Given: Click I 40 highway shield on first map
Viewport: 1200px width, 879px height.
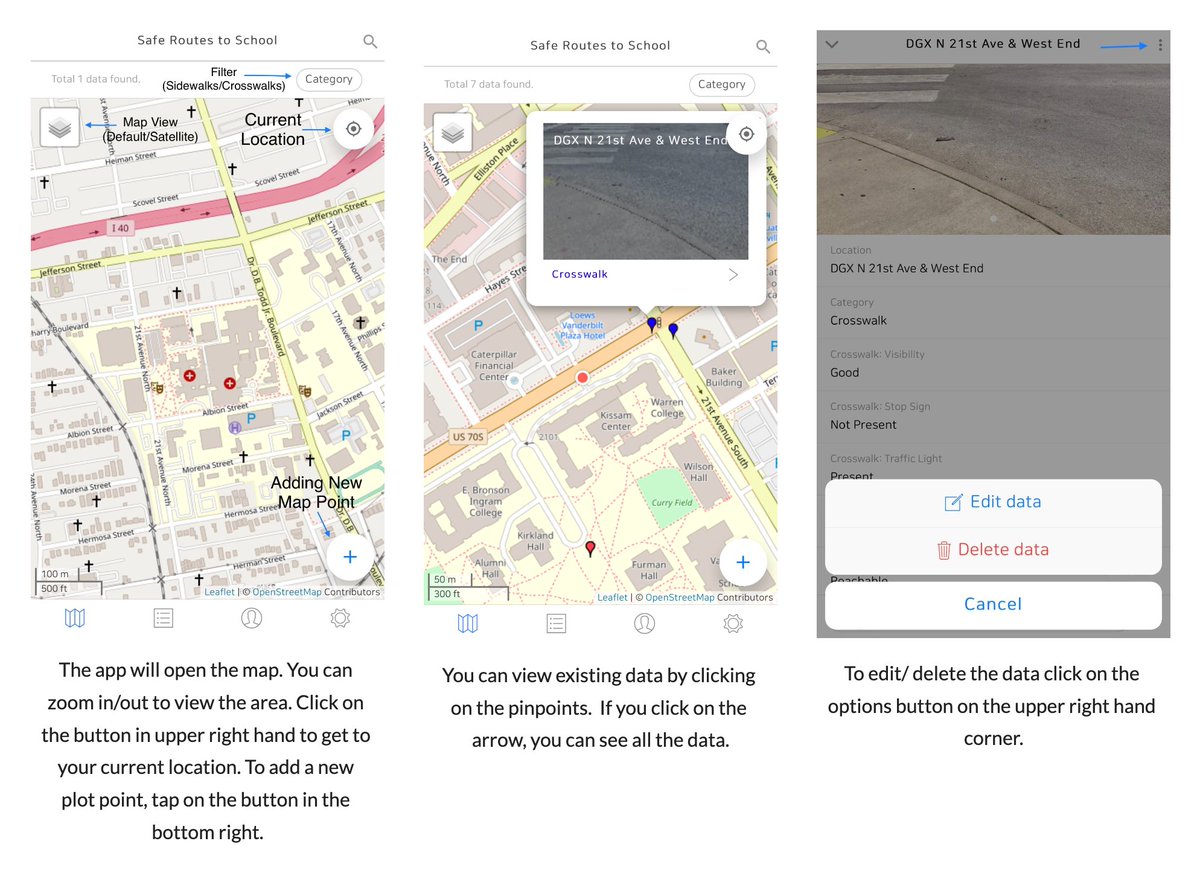Looking at the screenshot, I should pyautogui.click(x=120, y=228).
